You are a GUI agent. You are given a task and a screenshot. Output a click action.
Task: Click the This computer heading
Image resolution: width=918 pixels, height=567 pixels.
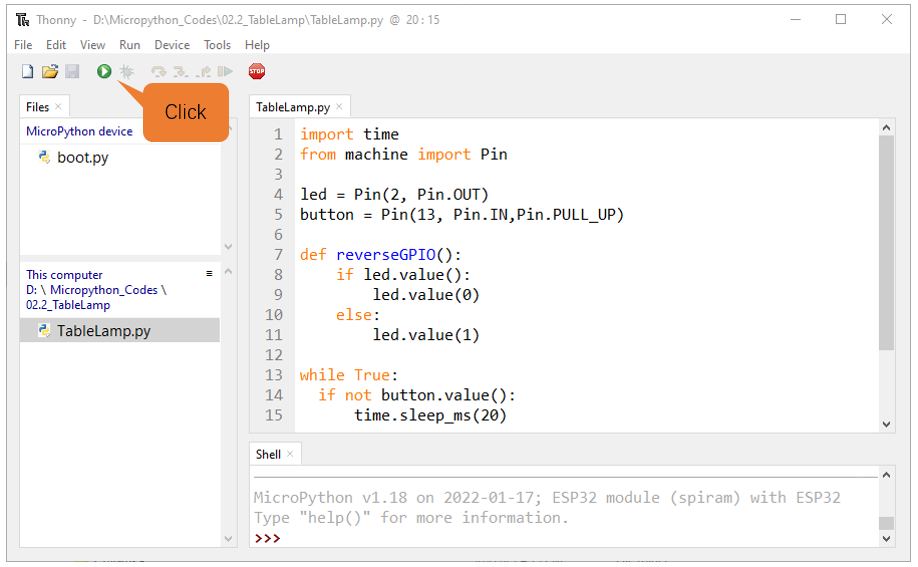click(64, 275)
